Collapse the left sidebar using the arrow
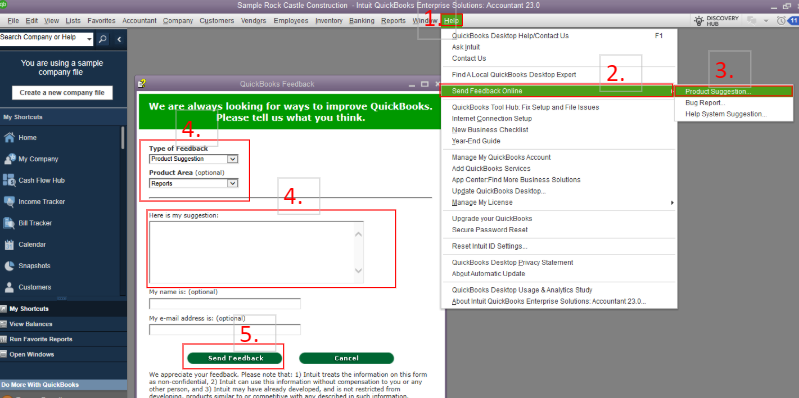This screenshot has height=398, width=799. [x=119, y=39]
